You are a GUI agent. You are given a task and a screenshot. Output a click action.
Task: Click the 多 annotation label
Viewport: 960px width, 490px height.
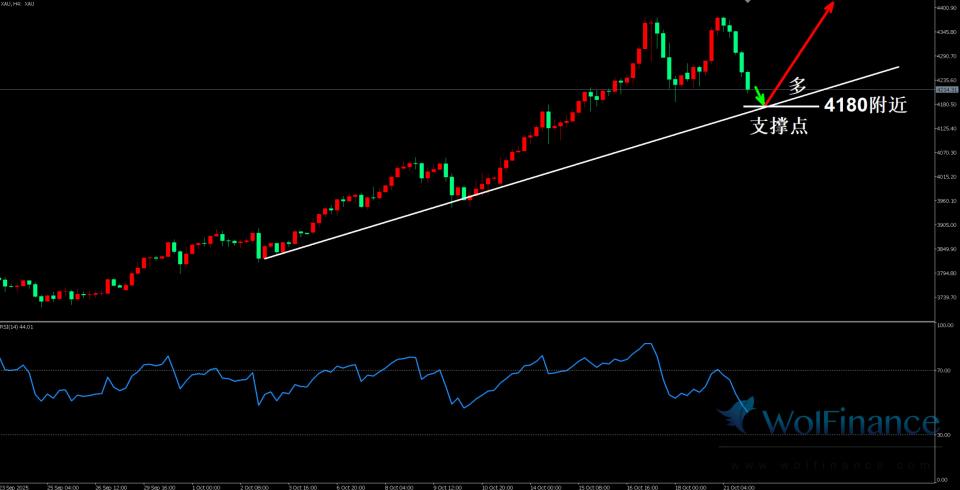pyautogui.click(x=797, y=86)
